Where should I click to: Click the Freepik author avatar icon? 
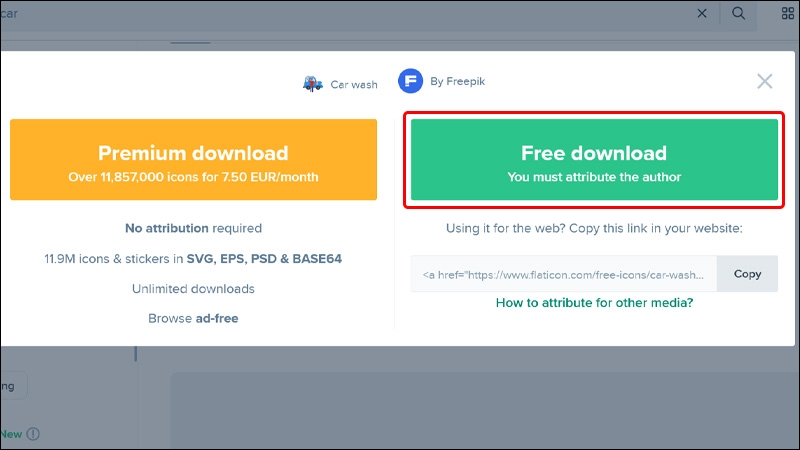point(410,81)
